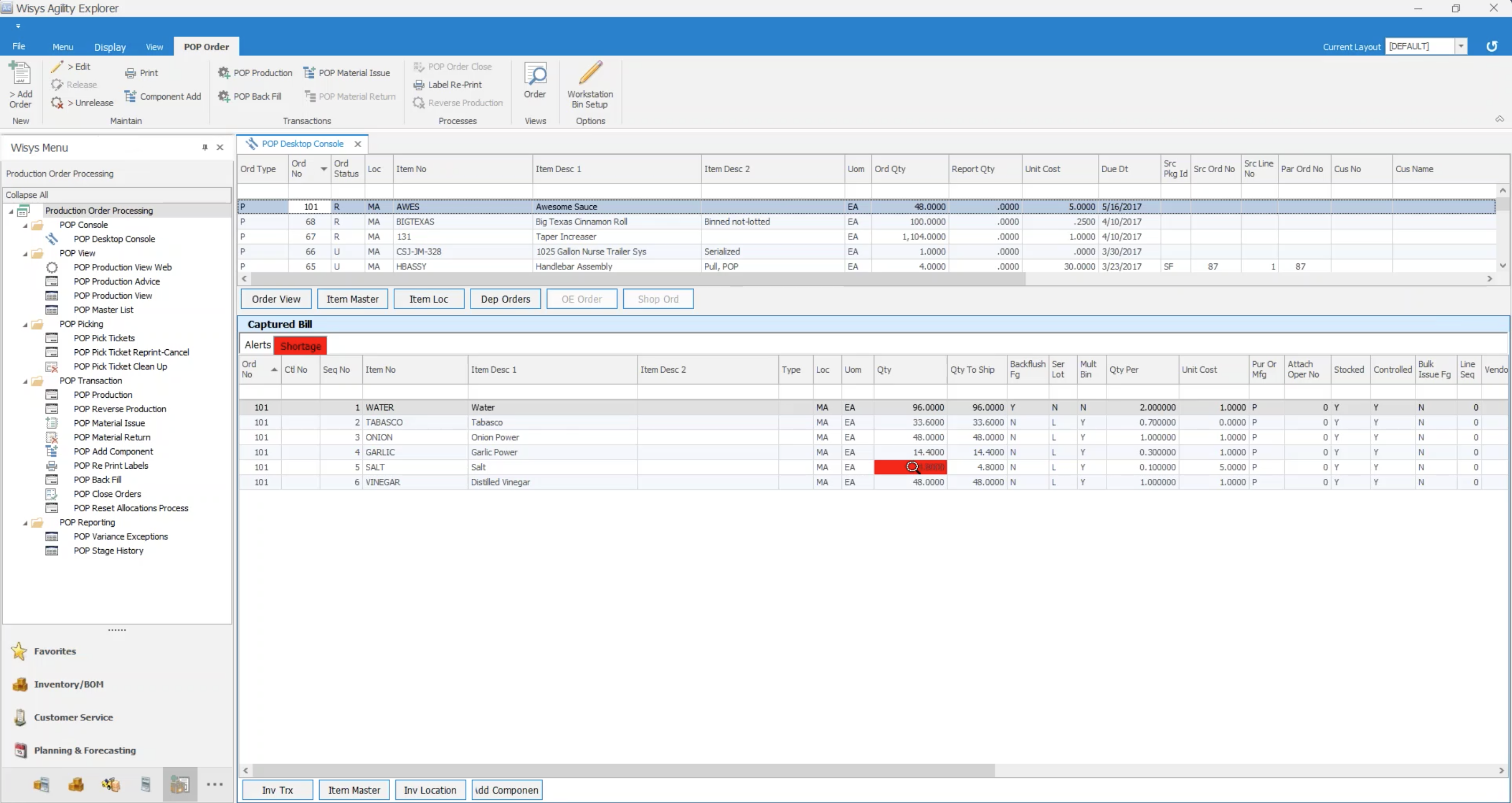Select the BIGTEXAS order row 68
Screen dimensions: 1512x803
pos(867,222)
